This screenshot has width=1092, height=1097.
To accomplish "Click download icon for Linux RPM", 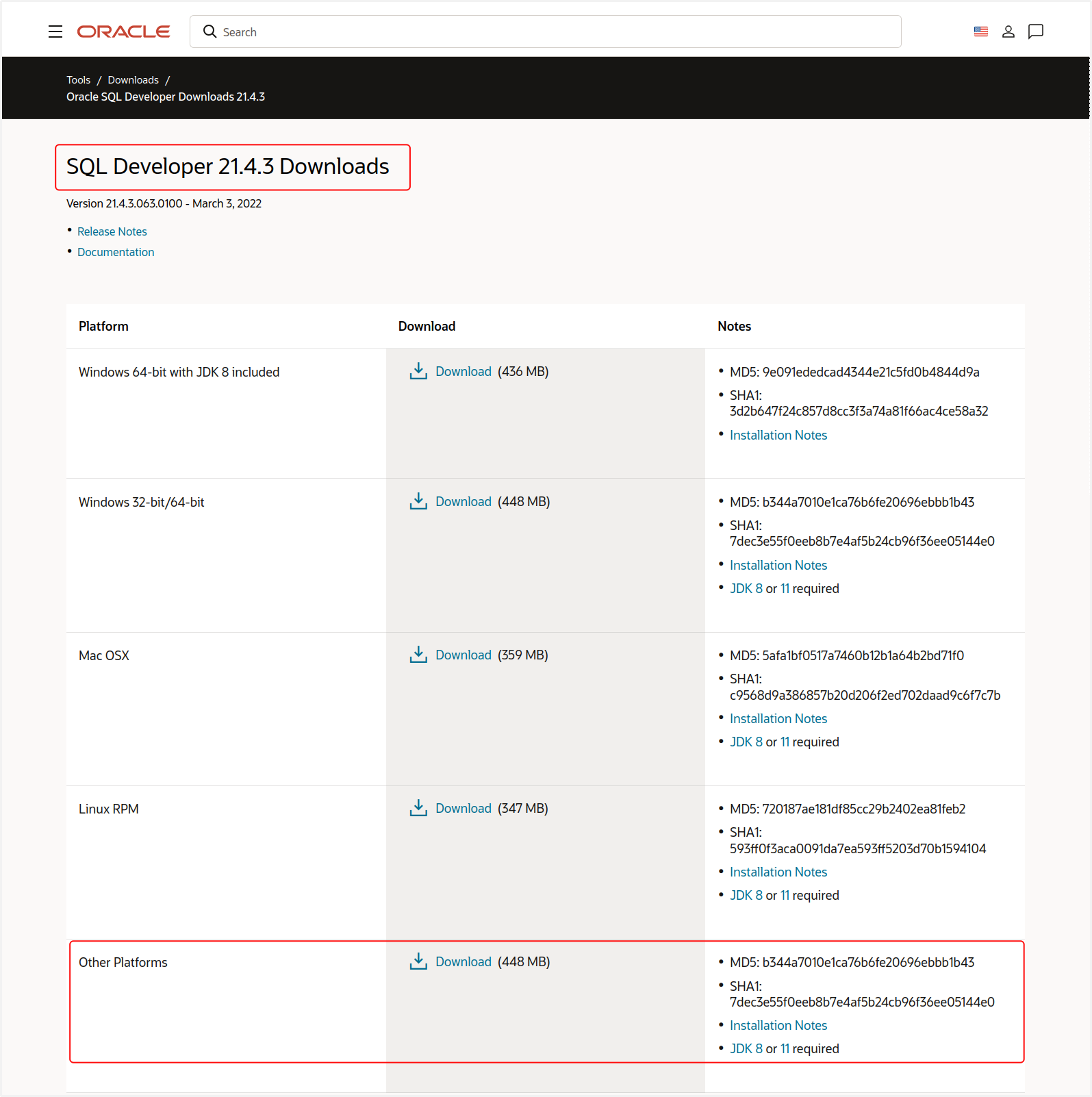I will (418, 808).
